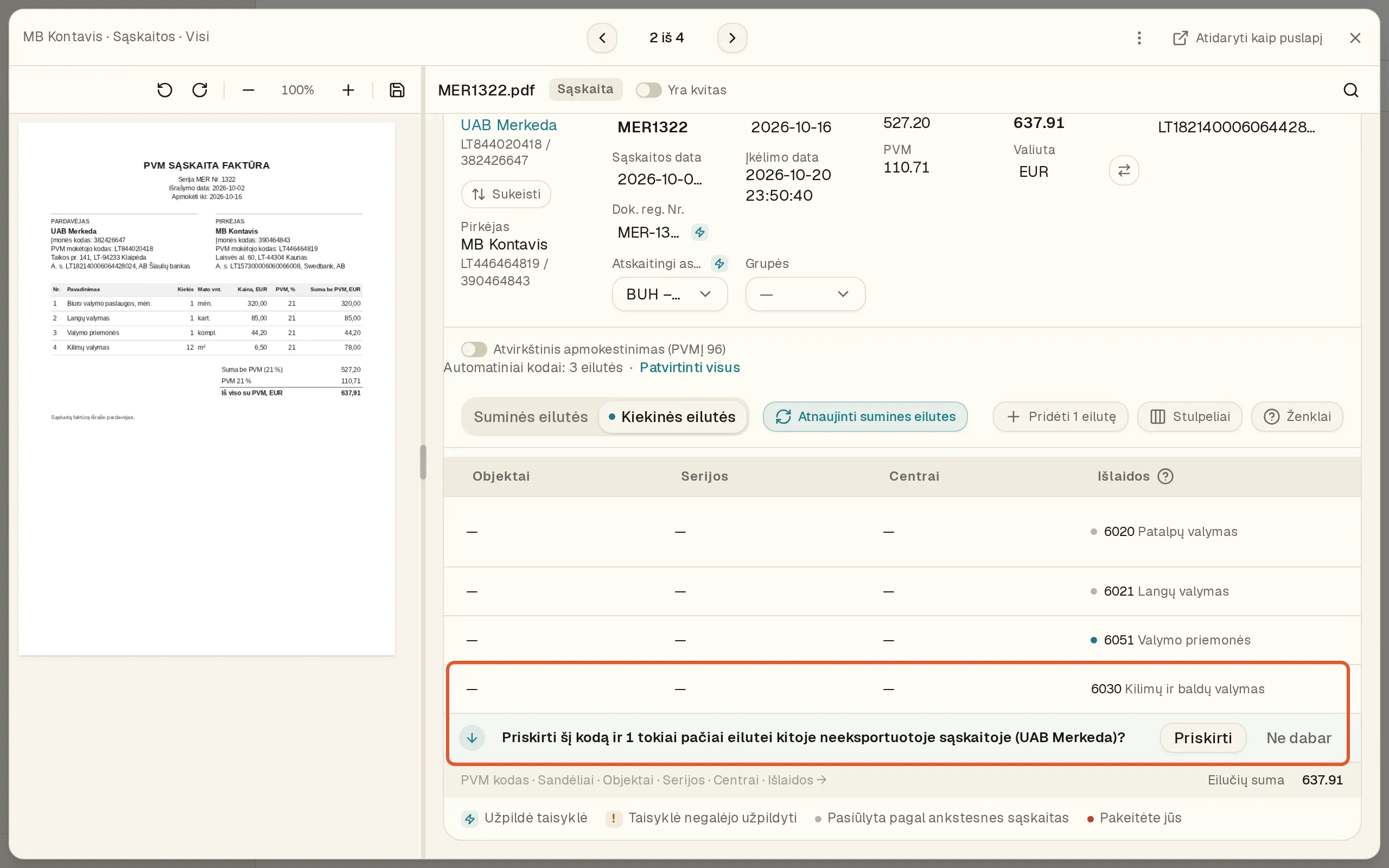Click lightning icon beside Atskaitingi as...
The height and width of the screenshot is (868, 1389).
click(719, 264)
